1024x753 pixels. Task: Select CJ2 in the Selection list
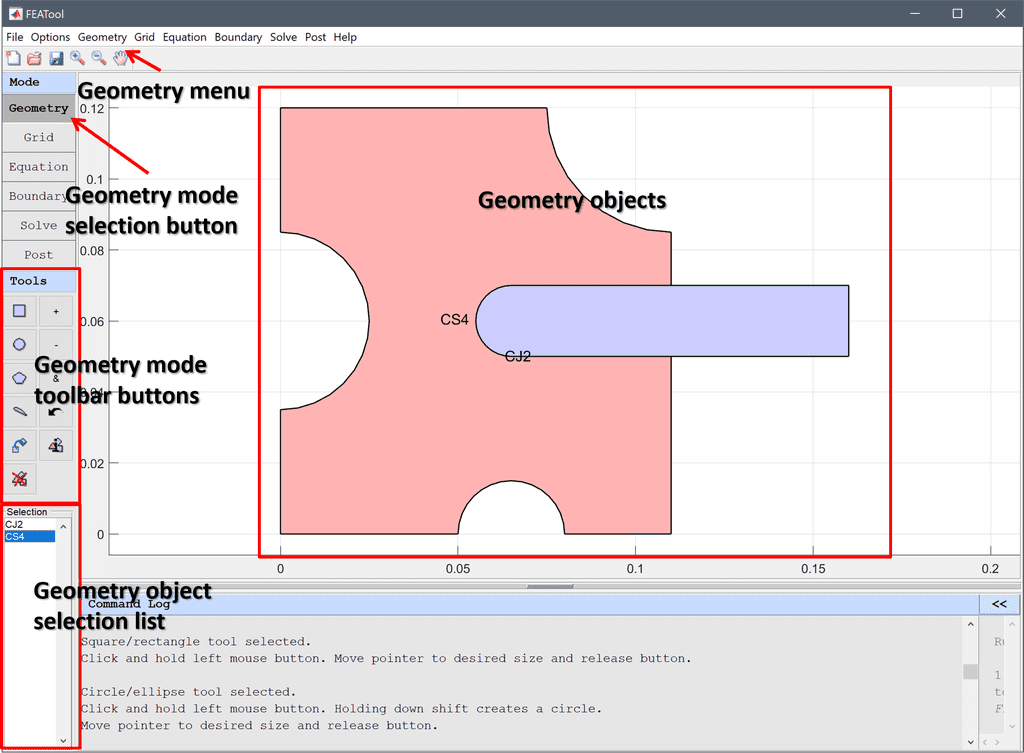pyautogui.click(x=30, y=524)
